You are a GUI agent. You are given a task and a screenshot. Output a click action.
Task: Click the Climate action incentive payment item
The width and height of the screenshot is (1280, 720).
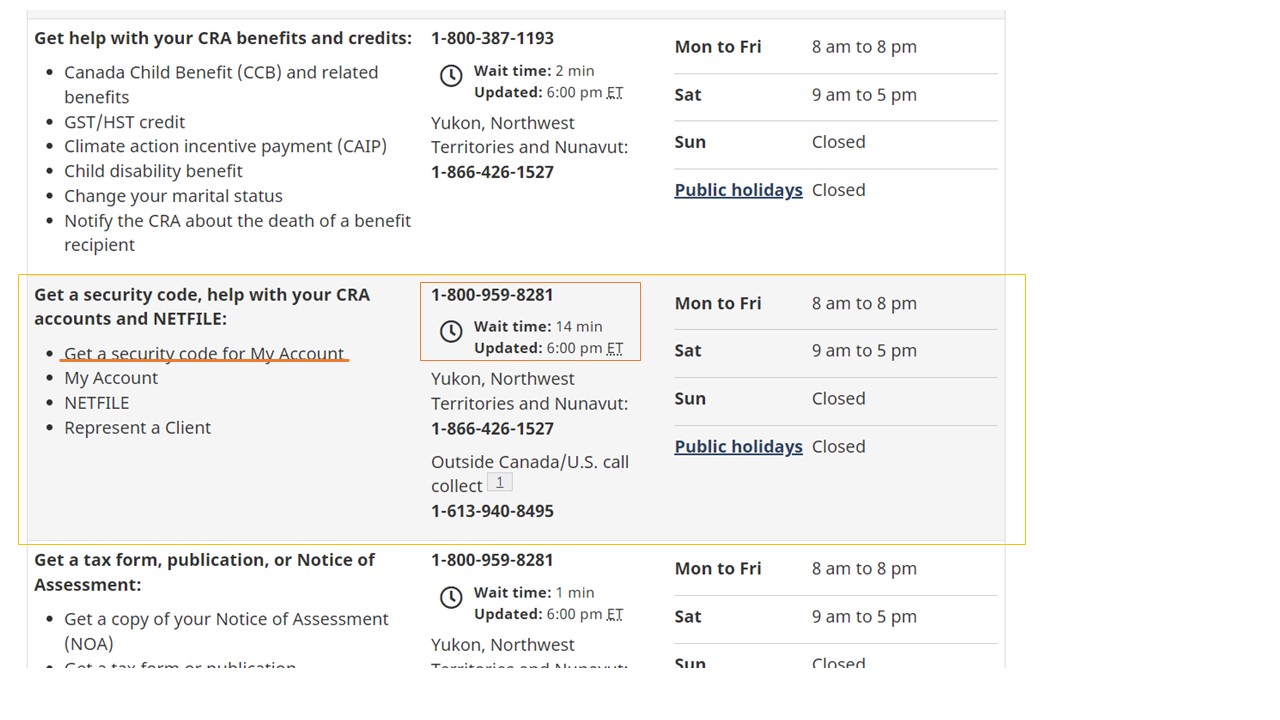226,146
